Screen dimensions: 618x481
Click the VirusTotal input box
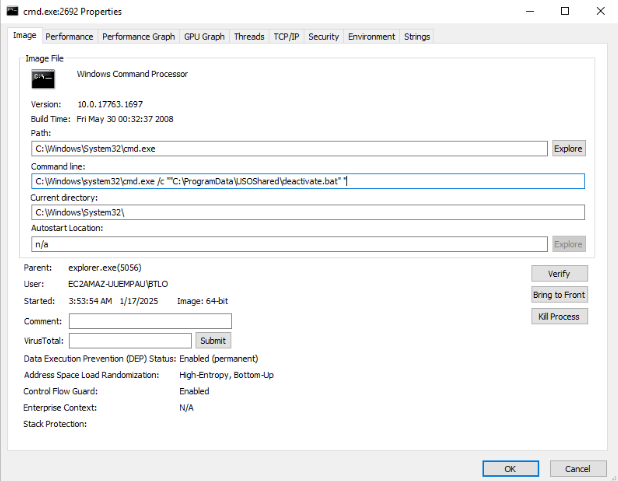click(x=130, y=341)
